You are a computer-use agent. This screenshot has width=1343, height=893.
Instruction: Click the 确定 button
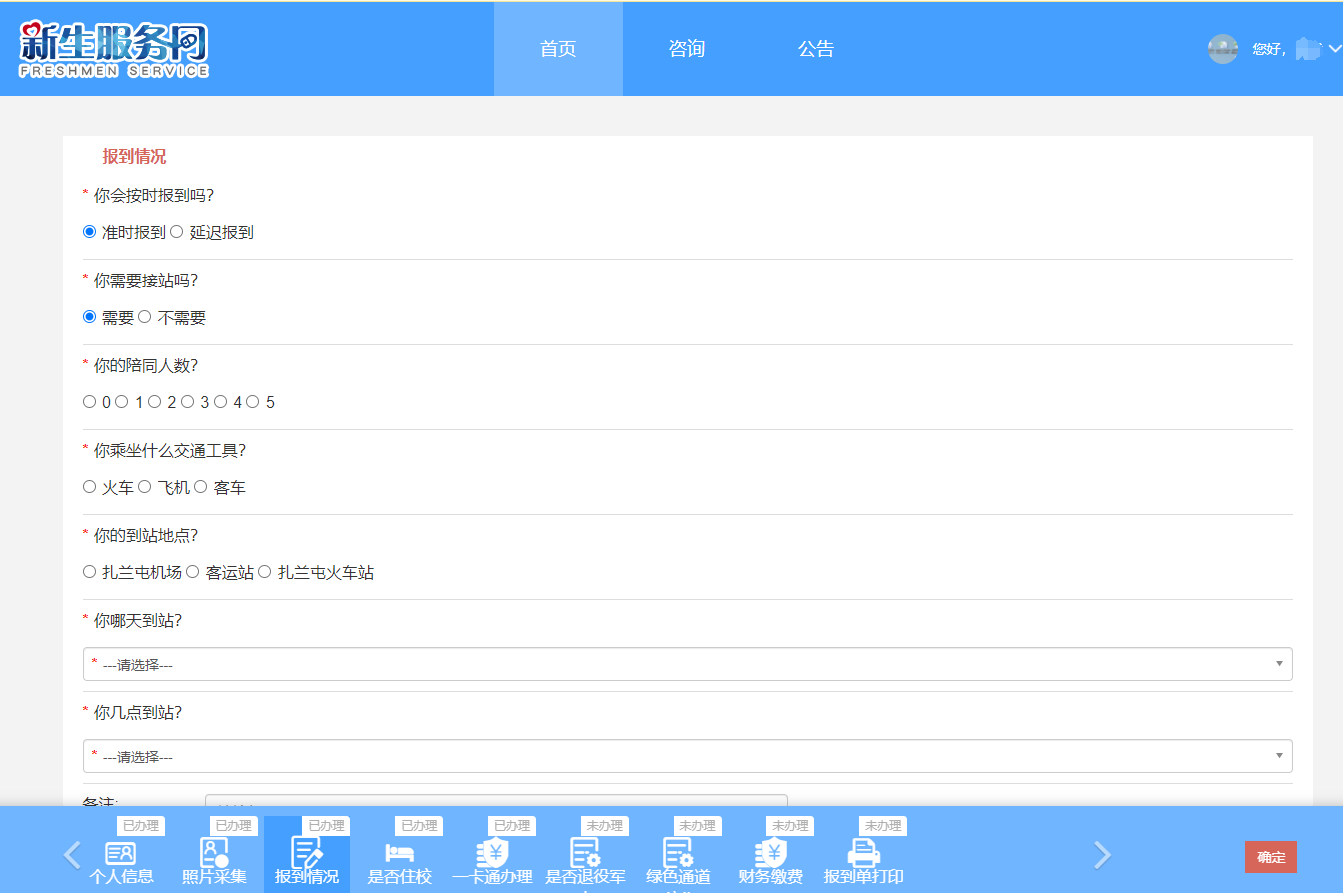pos(1271,857)
